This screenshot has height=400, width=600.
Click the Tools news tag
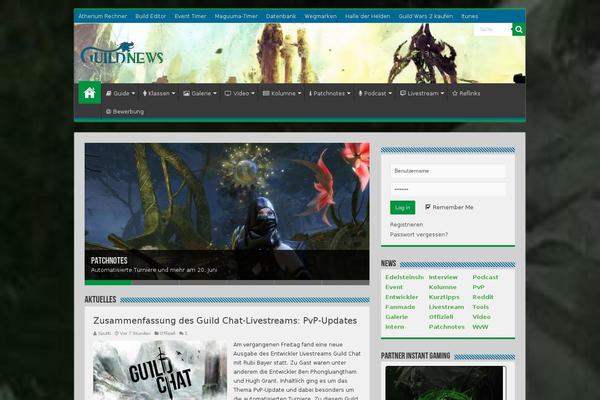tap(481, 307)
